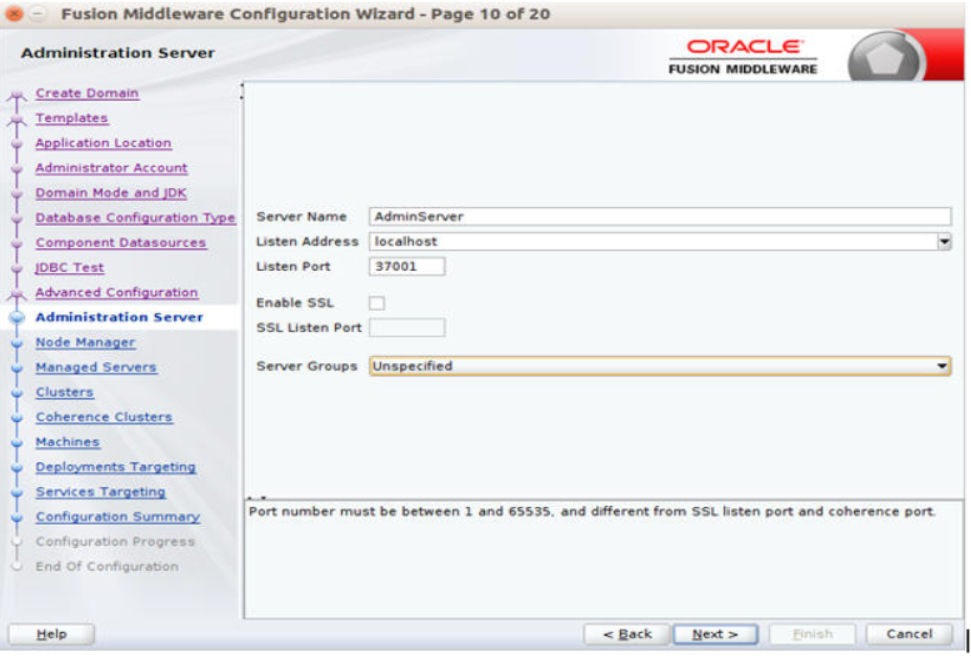Go to Managed Servers setup
The image size is (971, 656).
click(96, 367)
